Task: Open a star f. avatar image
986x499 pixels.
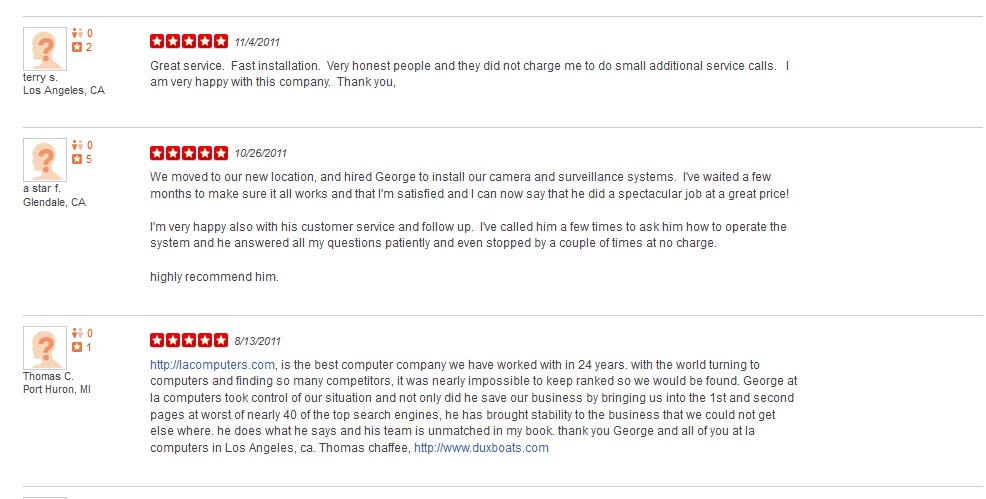Action: [45, 160]
